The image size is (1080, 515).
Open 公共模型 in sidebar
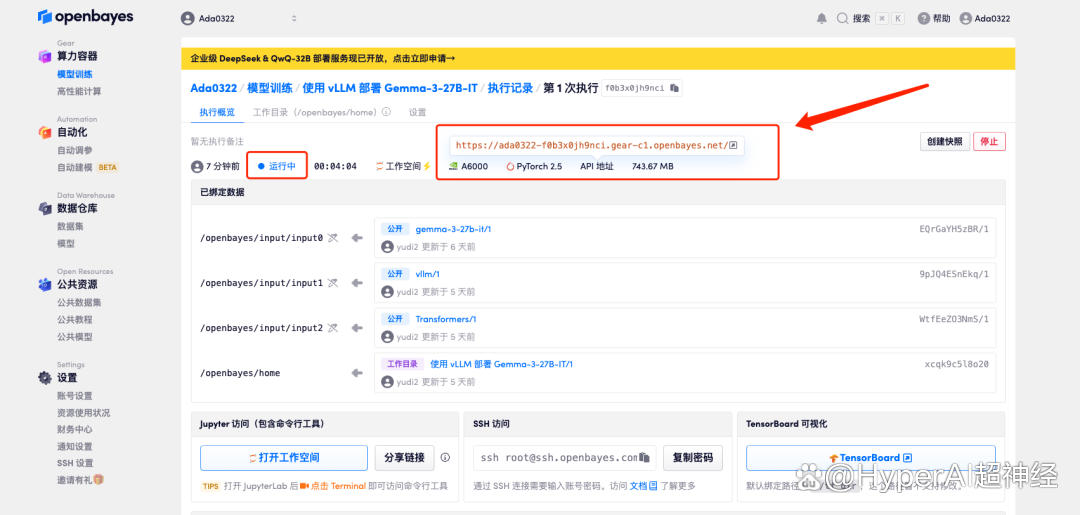click(x=74, y=337)
